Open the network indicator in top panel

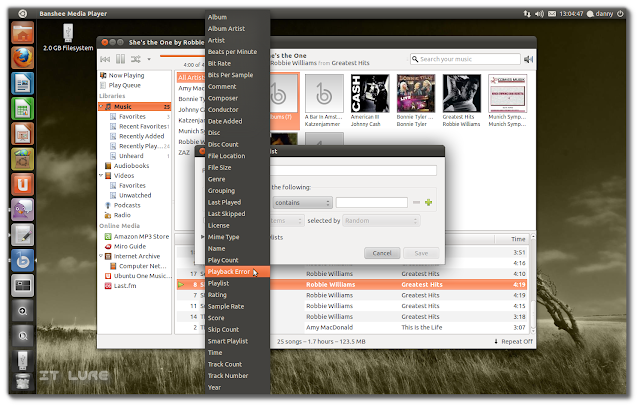pyautogui.click(x=527, y=14)
